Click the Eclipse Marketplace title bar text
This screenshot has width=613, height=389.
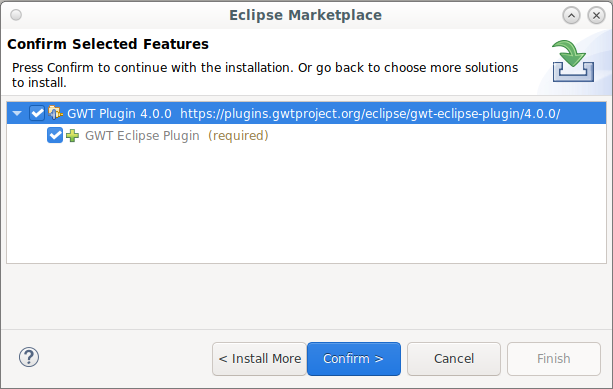[305, 15]
